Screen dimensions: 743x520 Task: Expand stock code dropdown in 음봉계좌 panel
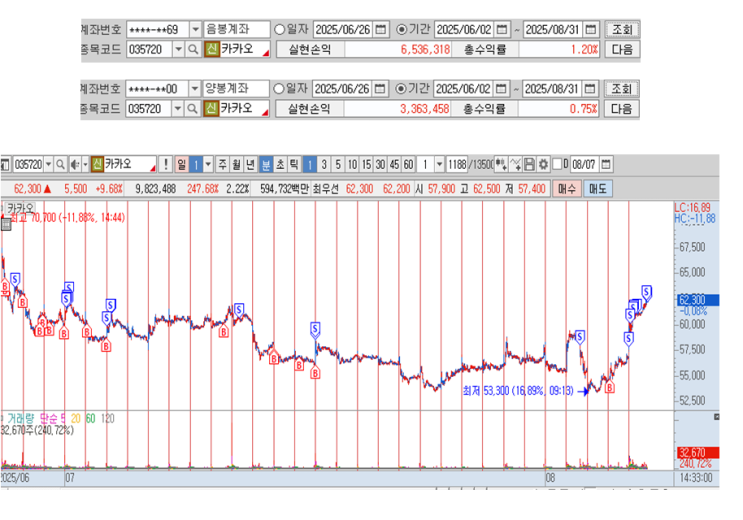(x=178, y=49)
